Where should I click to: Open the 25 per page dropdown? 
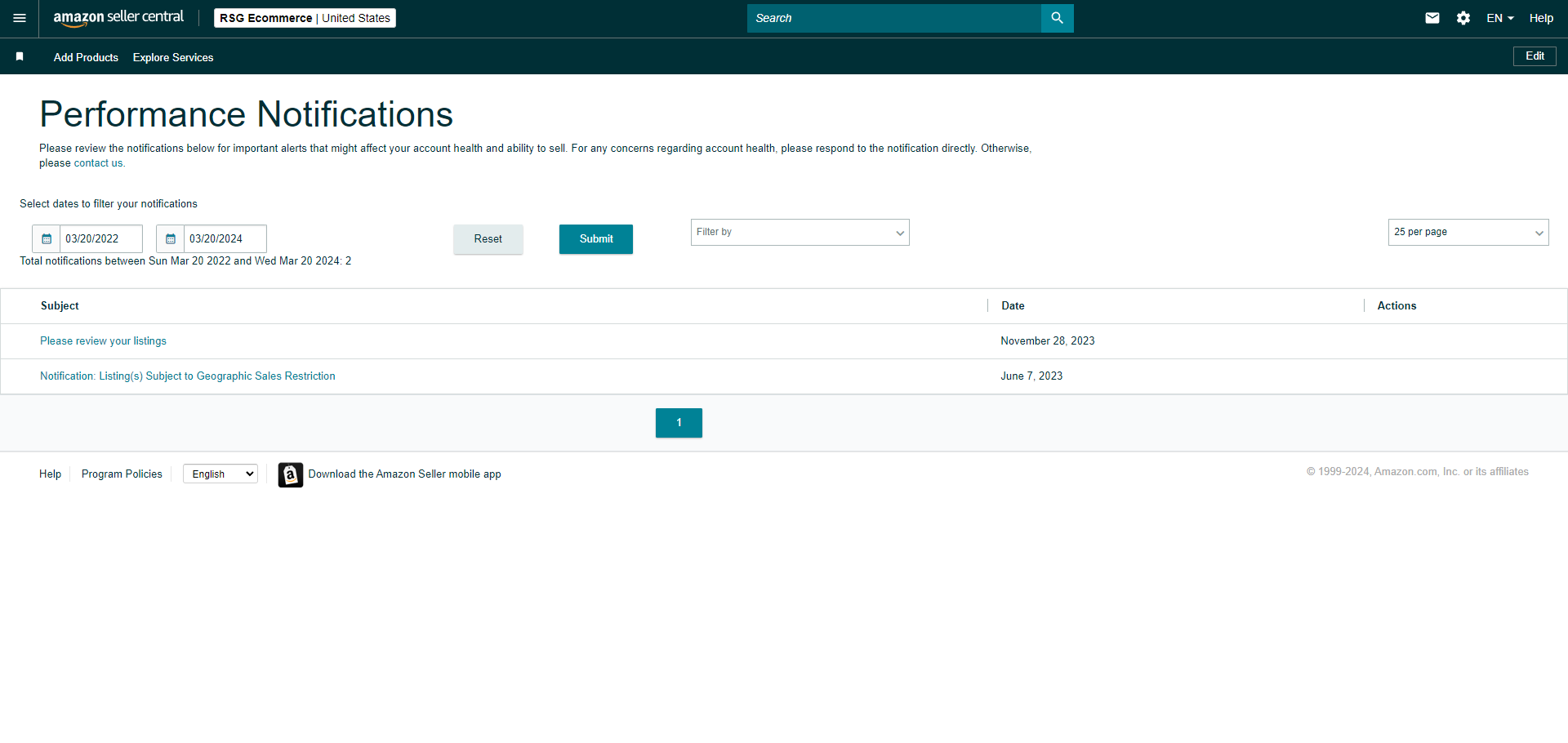[x=1468, y=232]
